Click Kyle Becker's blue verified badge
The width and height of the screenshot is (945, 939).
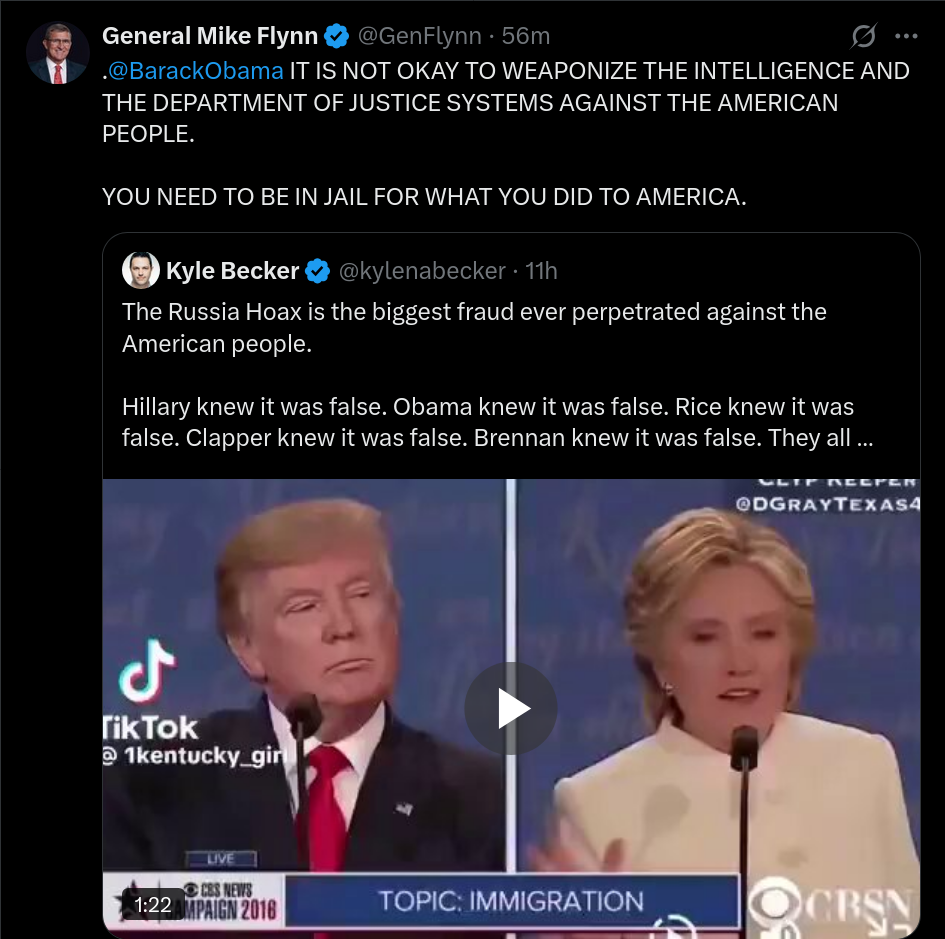(x=318, y=271)
